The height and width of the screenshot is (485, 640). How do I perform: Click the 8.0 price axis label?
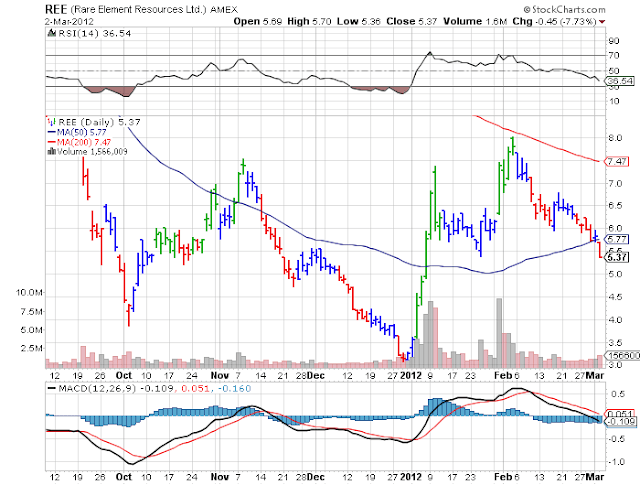[615, 138]
